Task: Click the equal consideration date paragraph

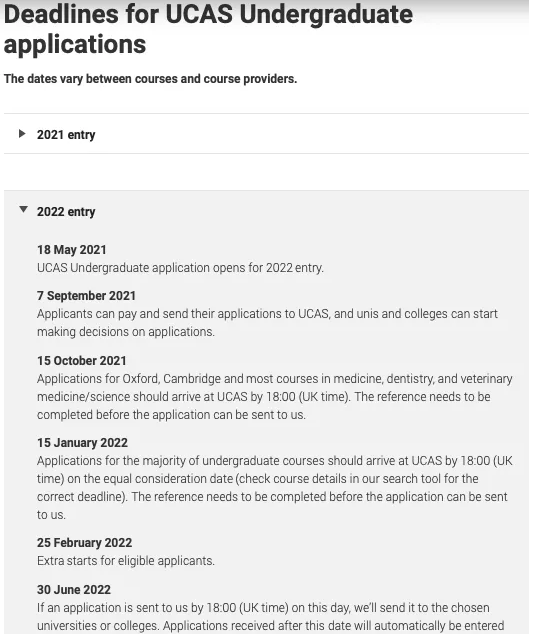Action: point(274,488)
